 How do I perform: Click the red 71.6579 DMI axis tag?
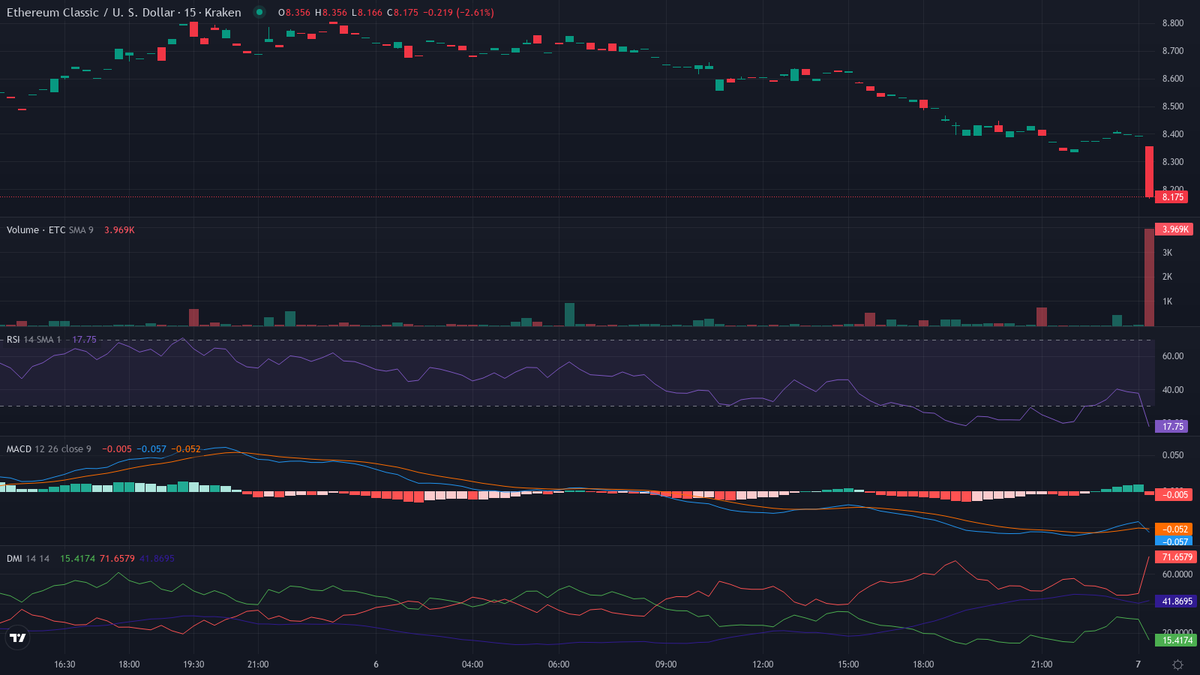(1175, 556)
